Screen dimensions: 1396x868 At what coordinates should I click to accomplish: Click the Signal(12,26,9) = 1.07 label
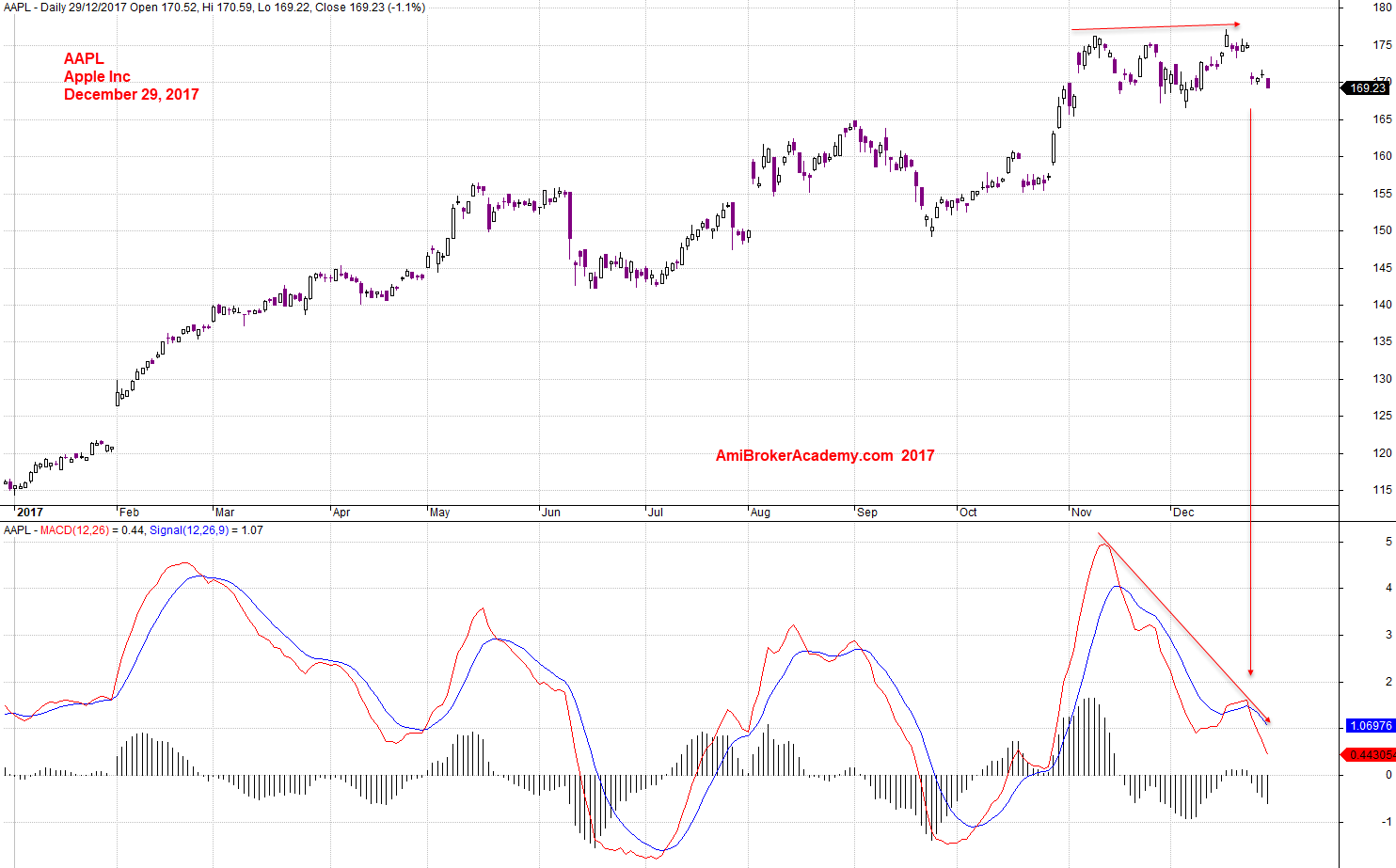coord(206,530)
